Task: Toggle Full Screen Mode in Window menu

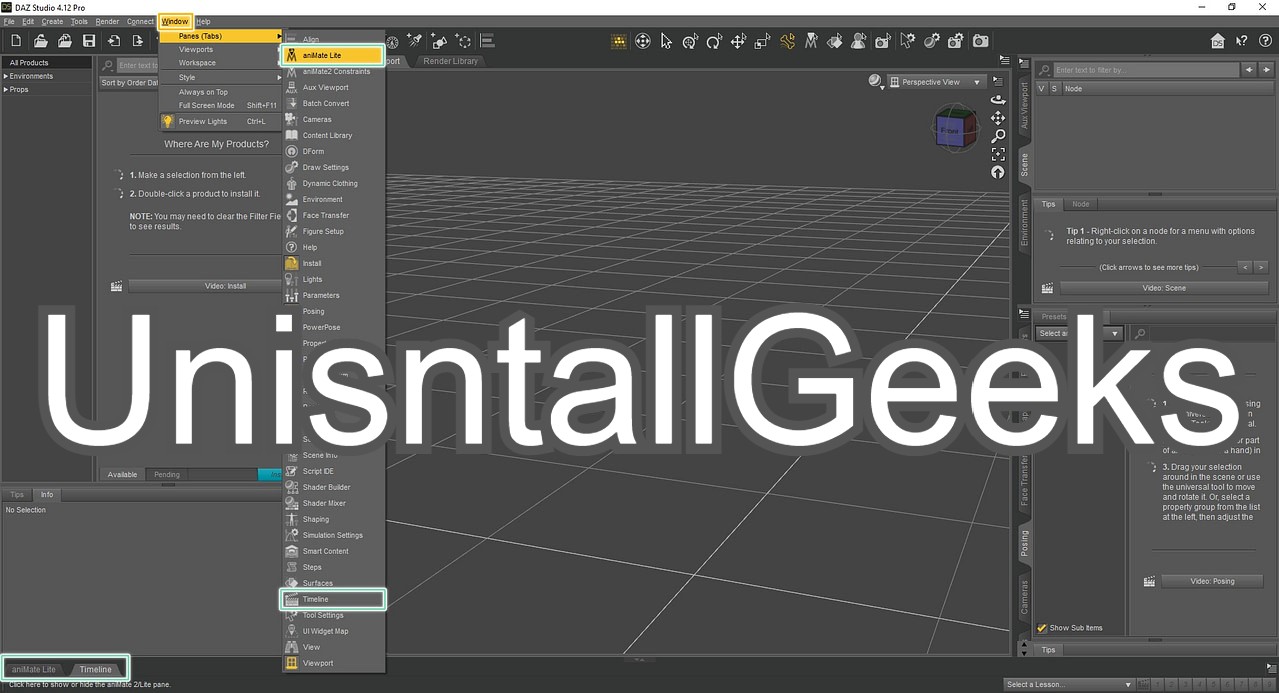Action: 219,105
